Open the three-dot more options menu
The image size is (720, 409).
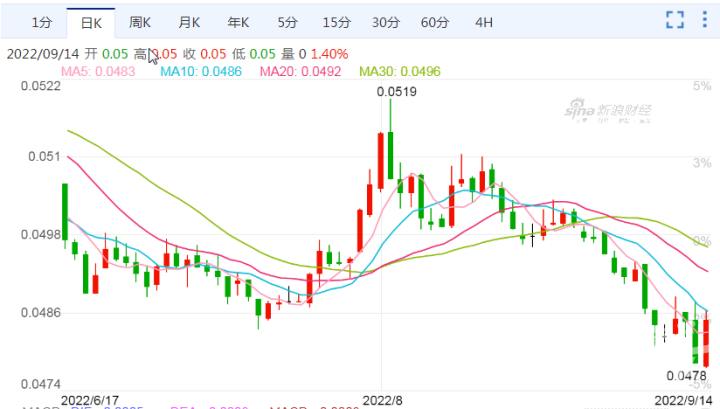pos(704,19)
